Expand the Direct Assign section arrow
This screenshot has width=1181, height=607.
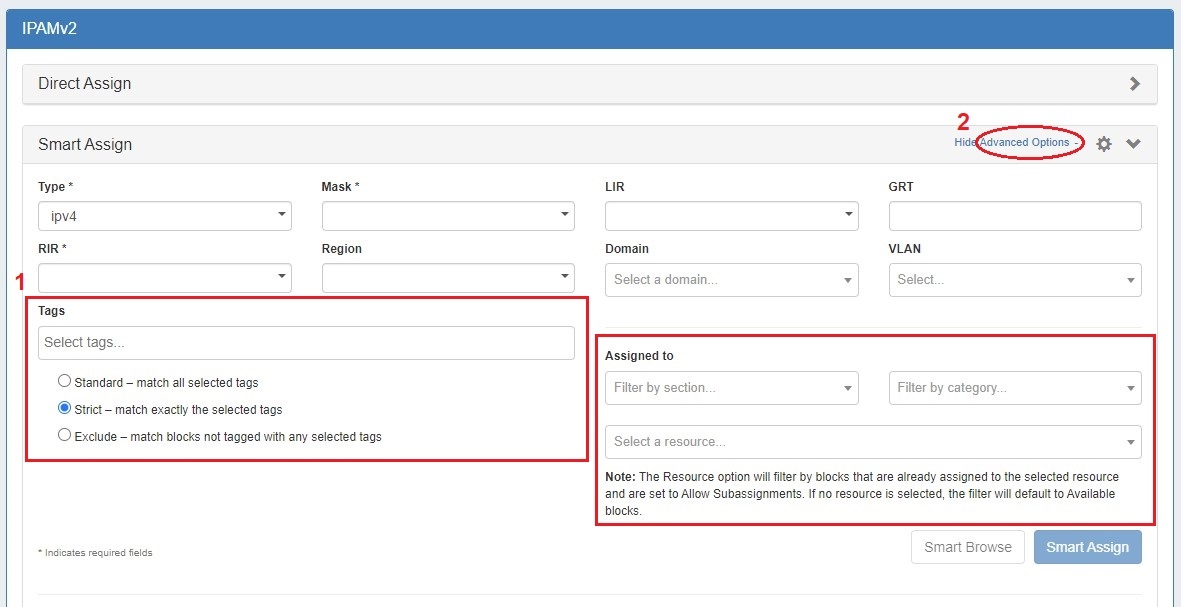click(1134, 84)
